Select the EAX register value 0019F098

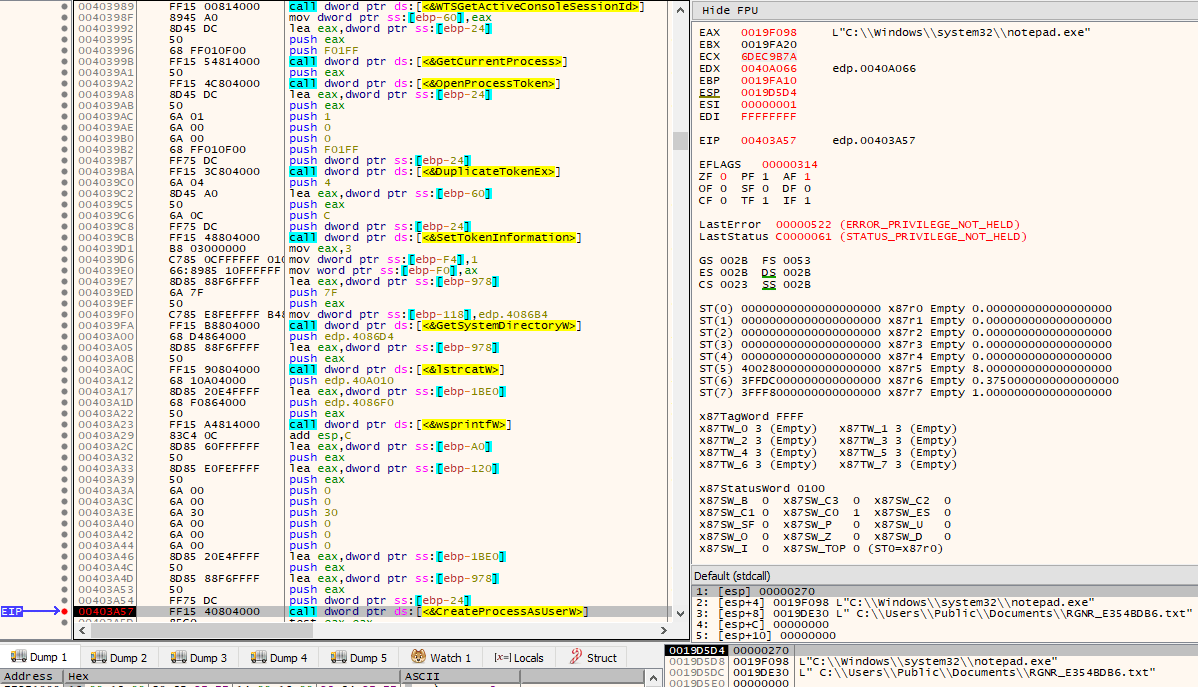pos(769,32)
